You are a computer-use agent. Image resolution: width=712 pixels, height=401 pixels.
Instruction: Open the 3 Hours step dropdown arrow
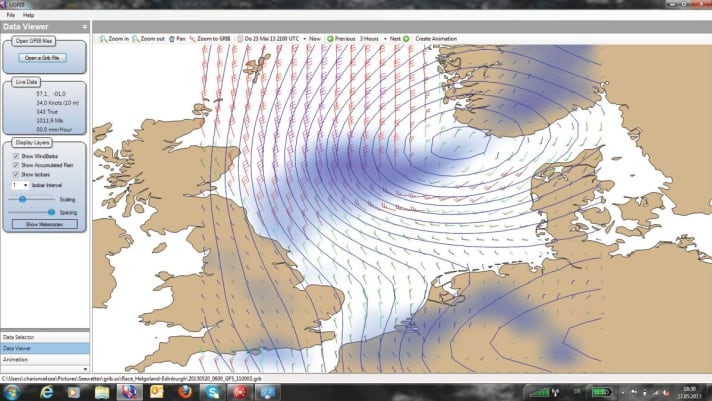pyautogui.click(x=385, y=39)
